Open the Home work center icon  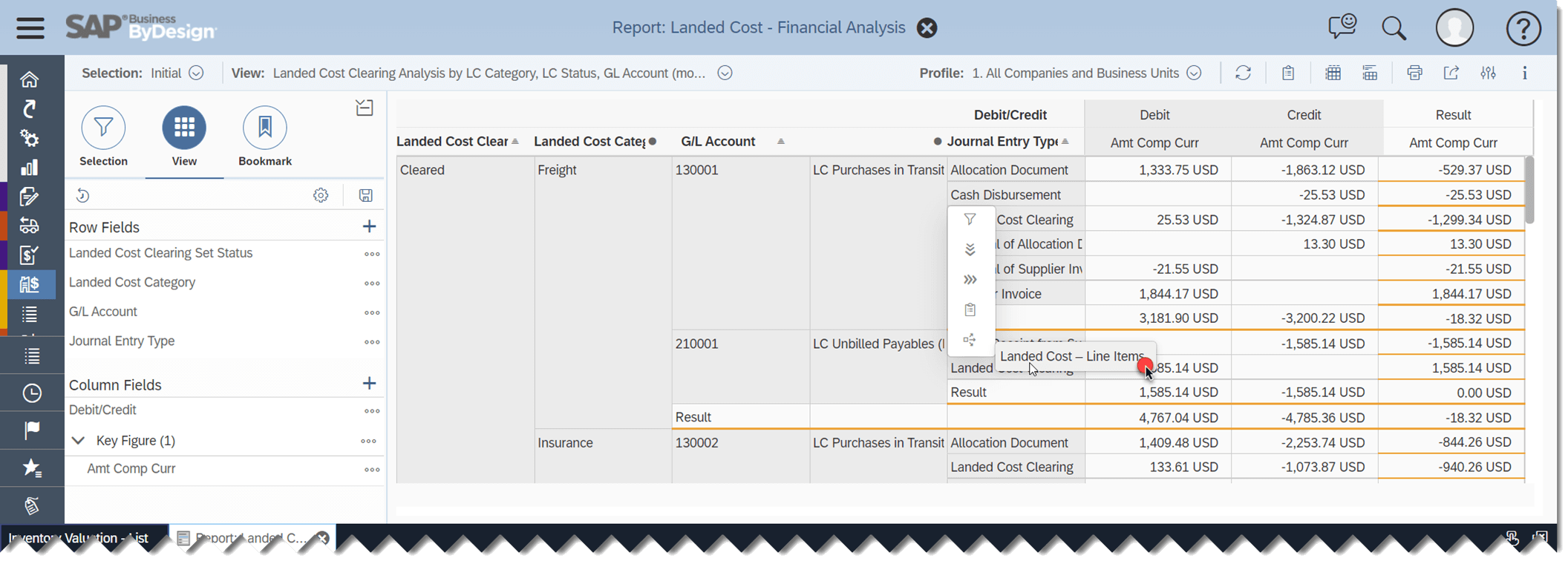pos(29,79)
